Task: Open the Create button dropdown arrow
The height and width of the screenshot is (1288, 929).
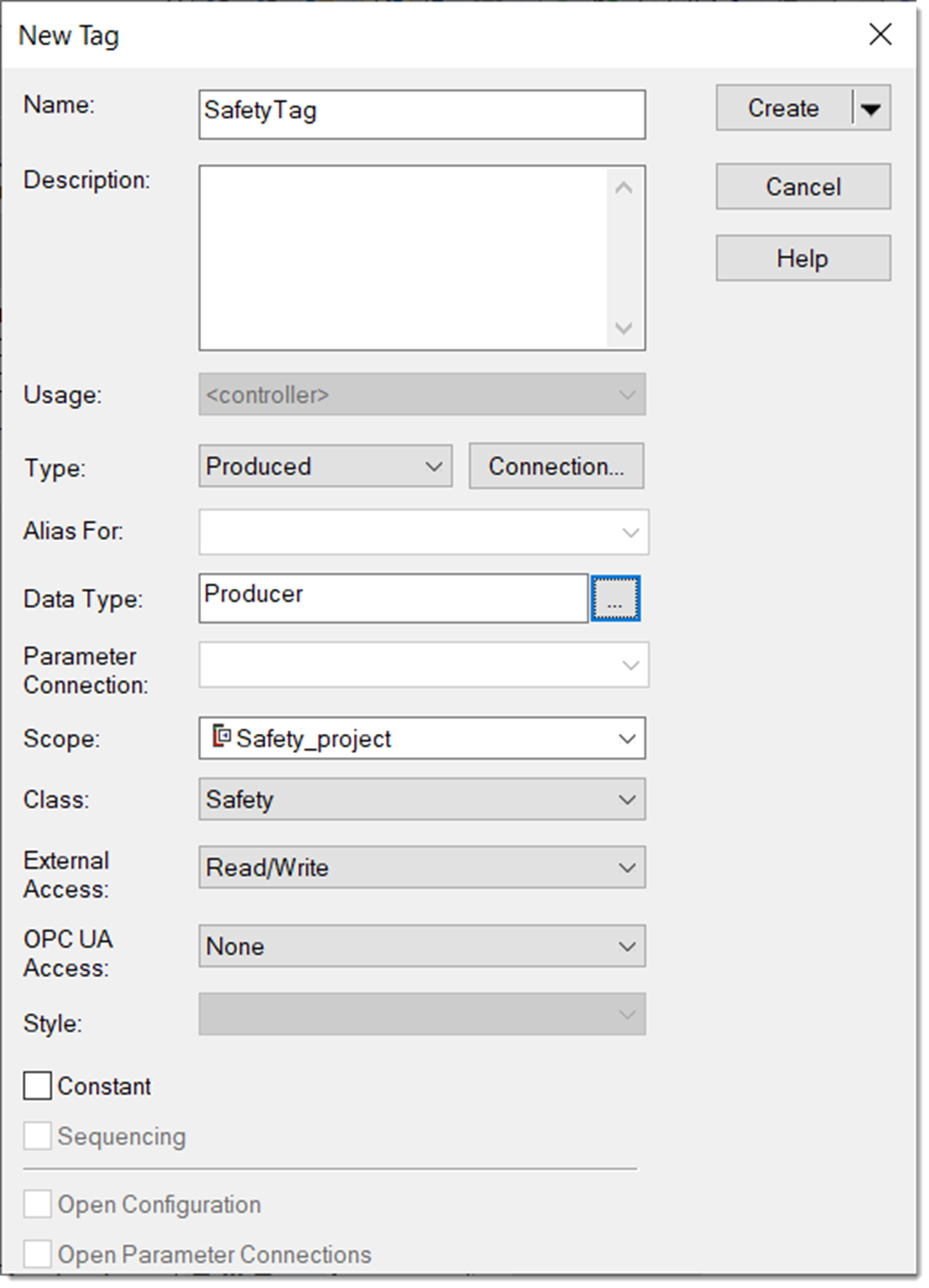Action: (871, 109)
